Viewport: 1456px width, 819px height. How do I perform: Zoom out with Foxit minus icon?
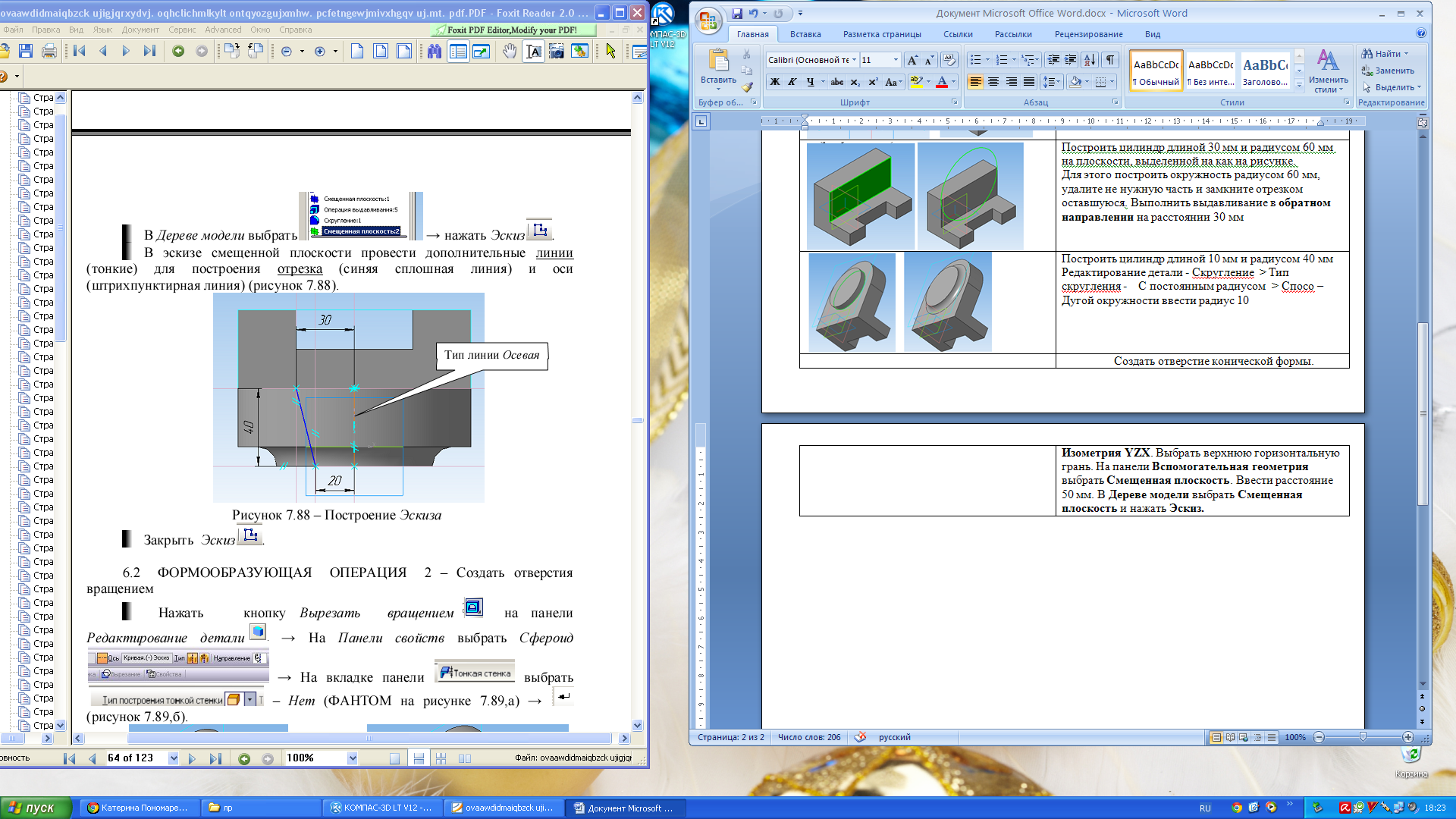click(287, 52)
